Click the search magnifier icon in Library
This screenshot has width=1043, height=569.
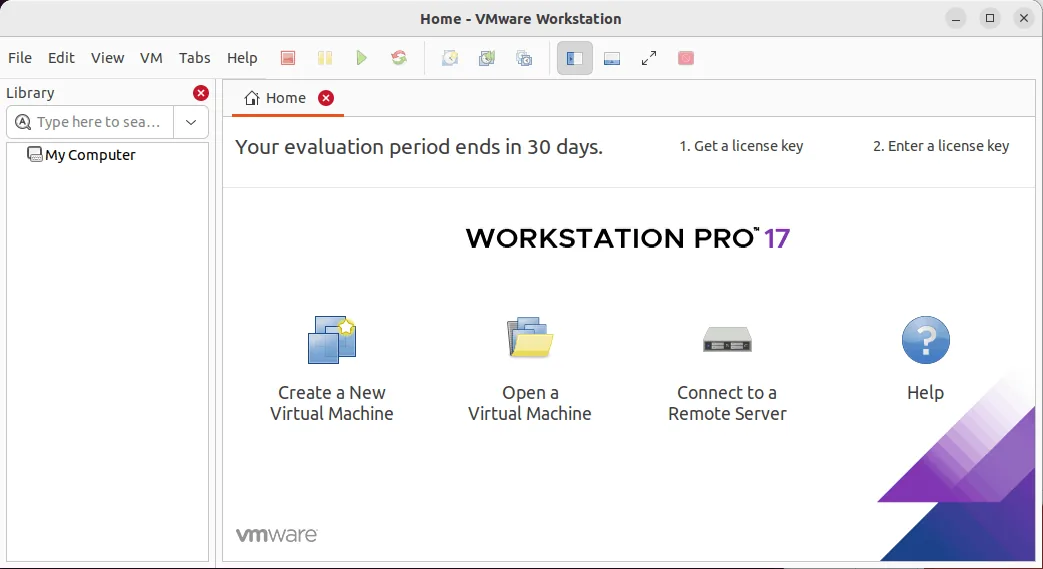pos(23,122)
